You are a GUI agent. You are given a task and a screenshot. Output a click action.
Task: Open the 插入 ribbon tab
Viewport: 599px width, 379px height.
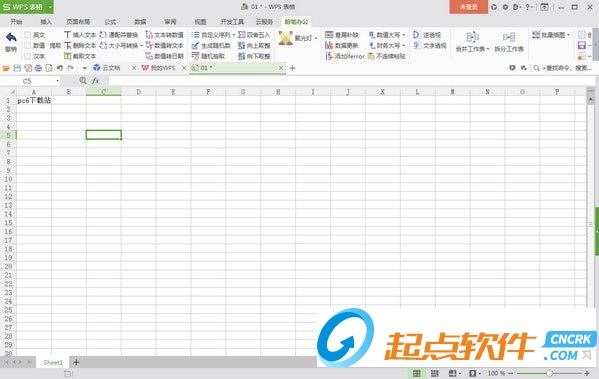click(x=46, y=22)
